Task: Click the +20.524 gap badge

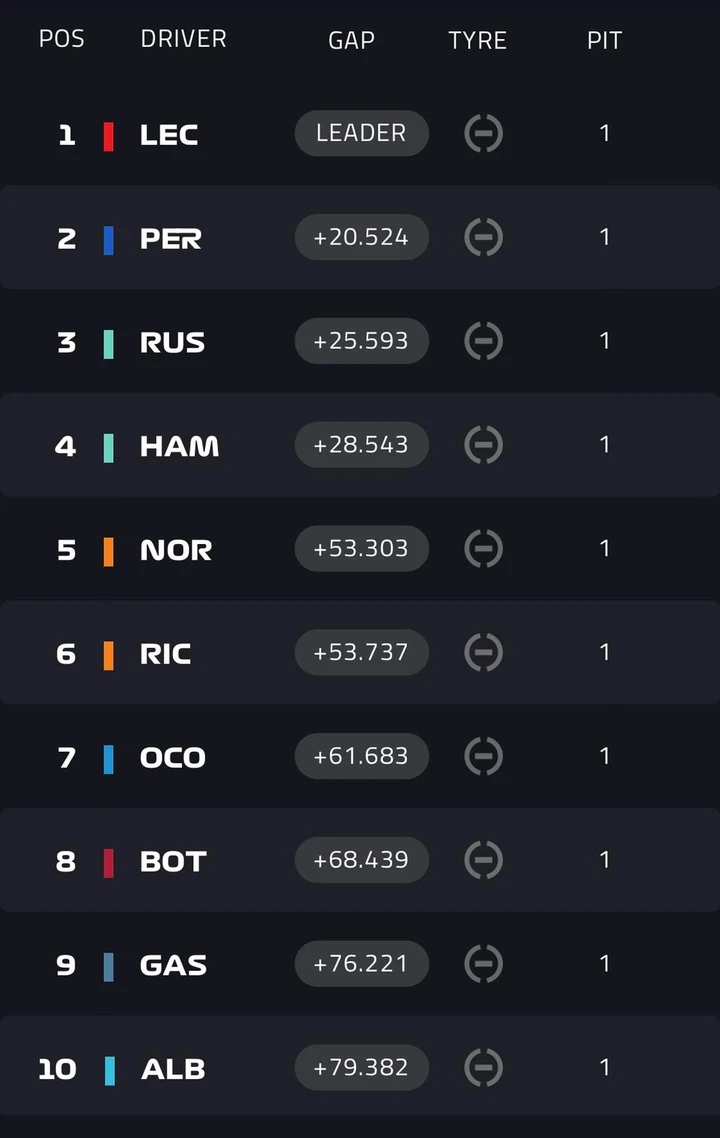Action: pos(361,237)
